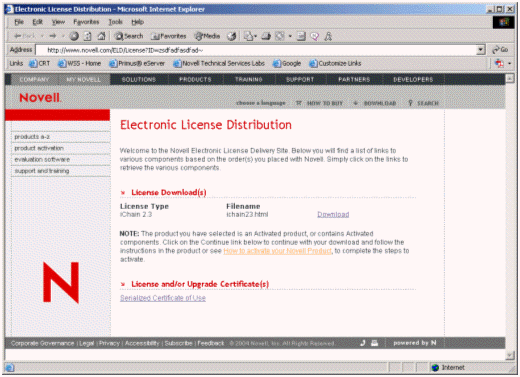
Task: Click page scrollbar down arrow
Action: click(510, 355)
